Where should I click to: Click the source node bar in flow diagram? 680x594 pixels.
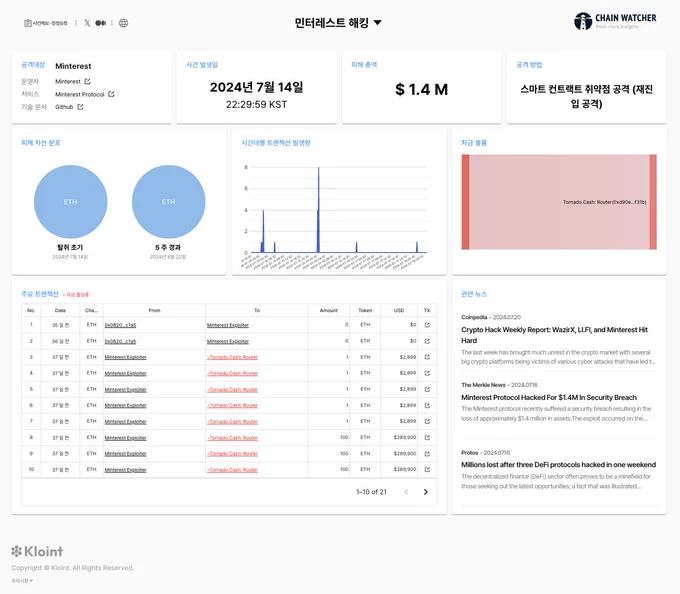coord(465,202)
